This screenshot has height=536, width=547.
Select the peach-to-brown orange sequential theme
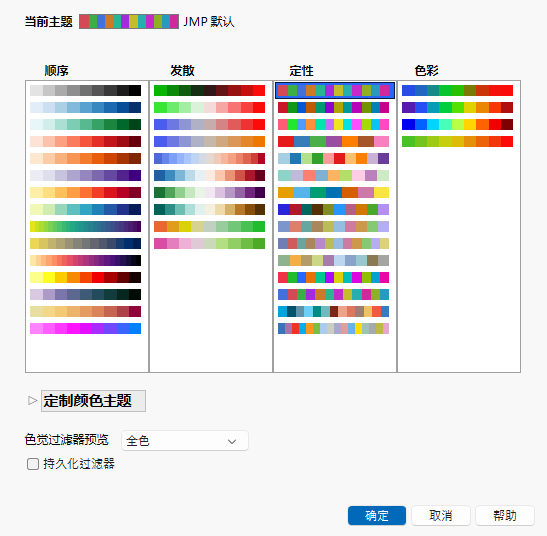[x=85, y=158]
